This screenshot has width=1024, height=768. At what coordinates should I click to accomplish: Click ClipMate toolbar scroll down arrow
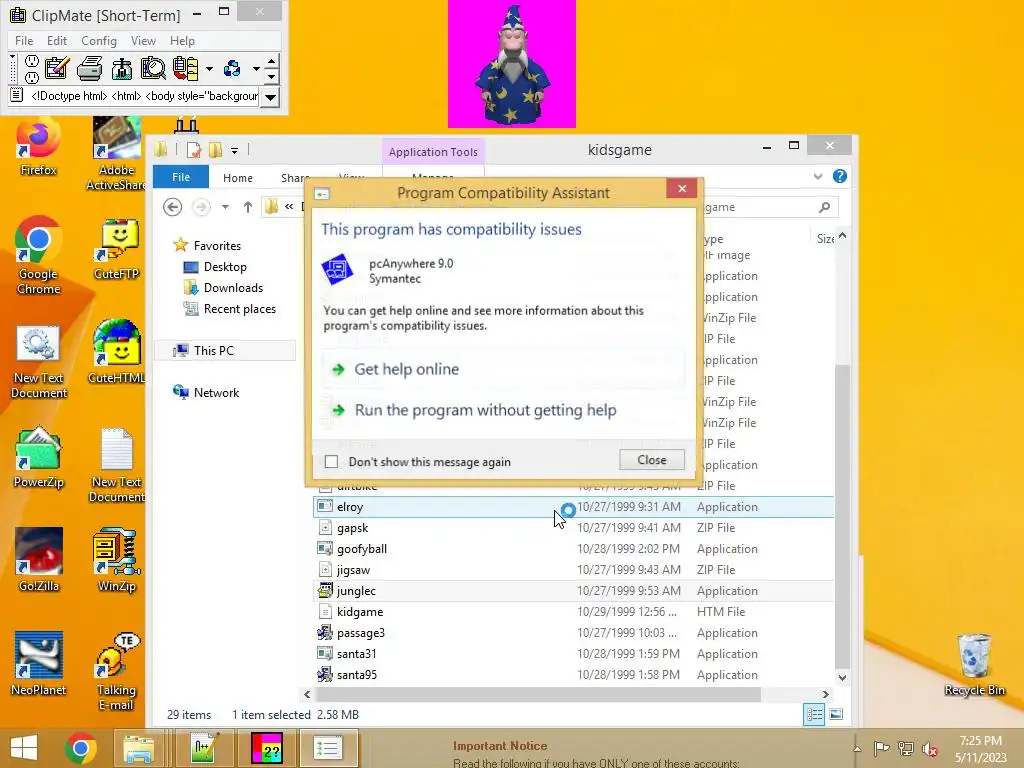[x=272, y=76]
